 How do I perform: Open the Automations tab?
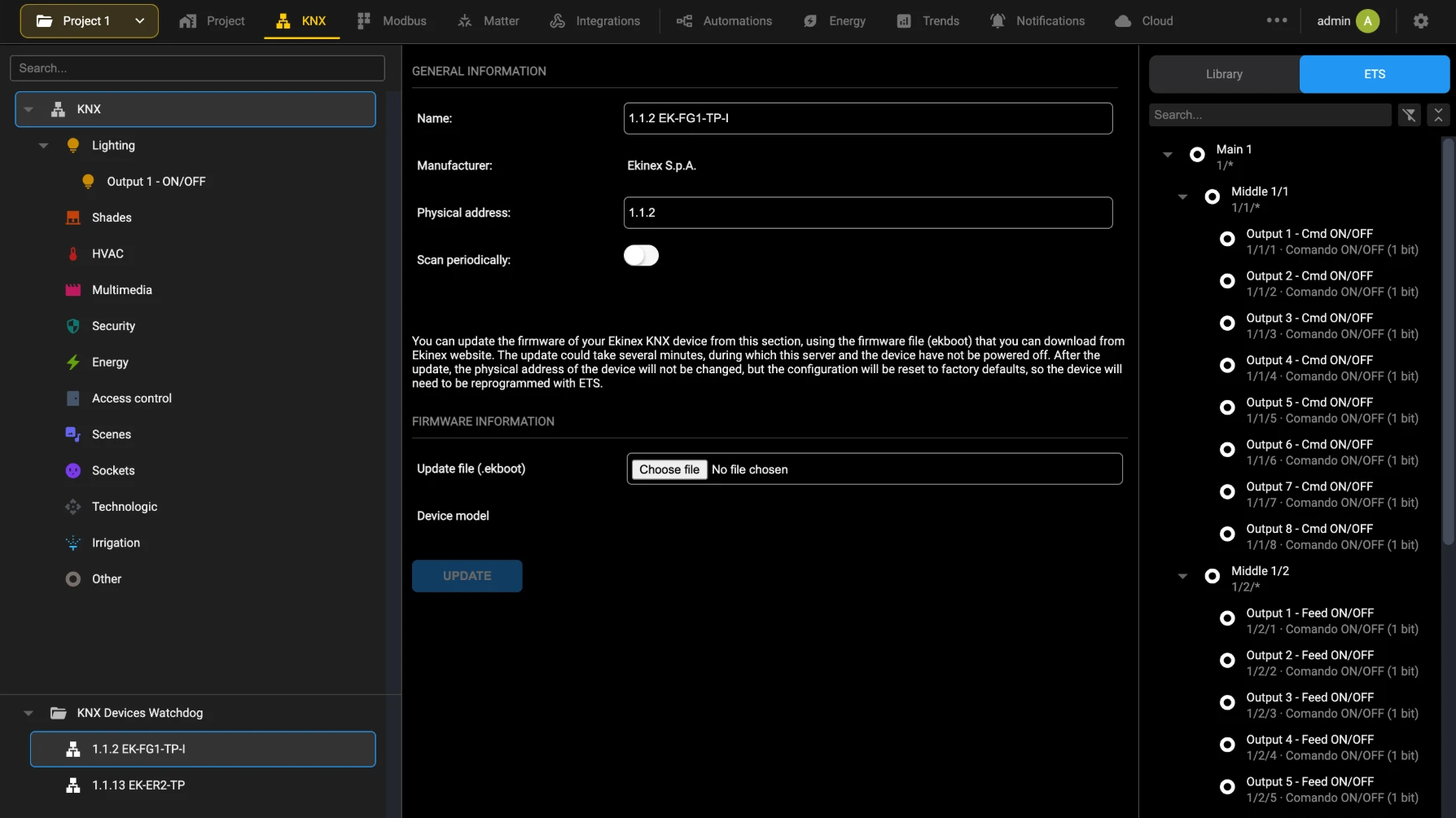click(724, 21)
